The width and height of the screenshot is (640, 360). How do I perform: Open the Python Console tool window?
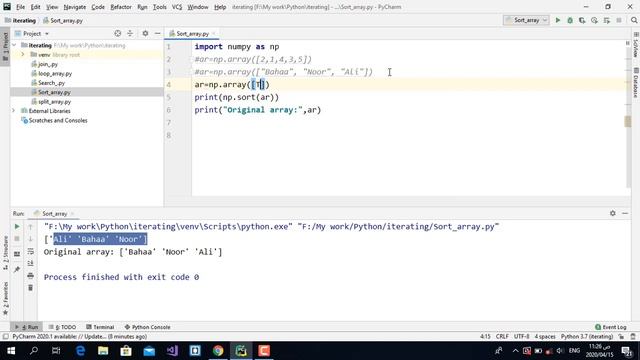147,327
